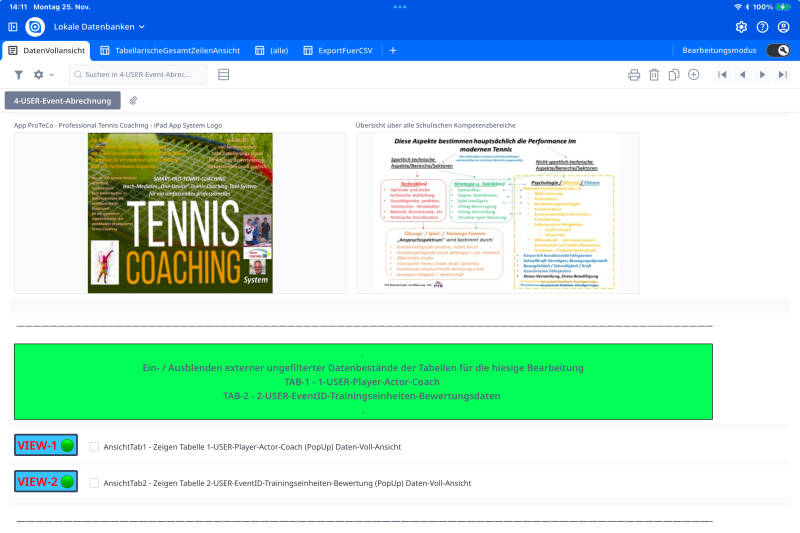Image resolution: width=800 pixels, height=533 pixels.
Task: Open the Kompetenzbereiche overview diagram image
Action: pyautogui.click(x=497, y=213)
